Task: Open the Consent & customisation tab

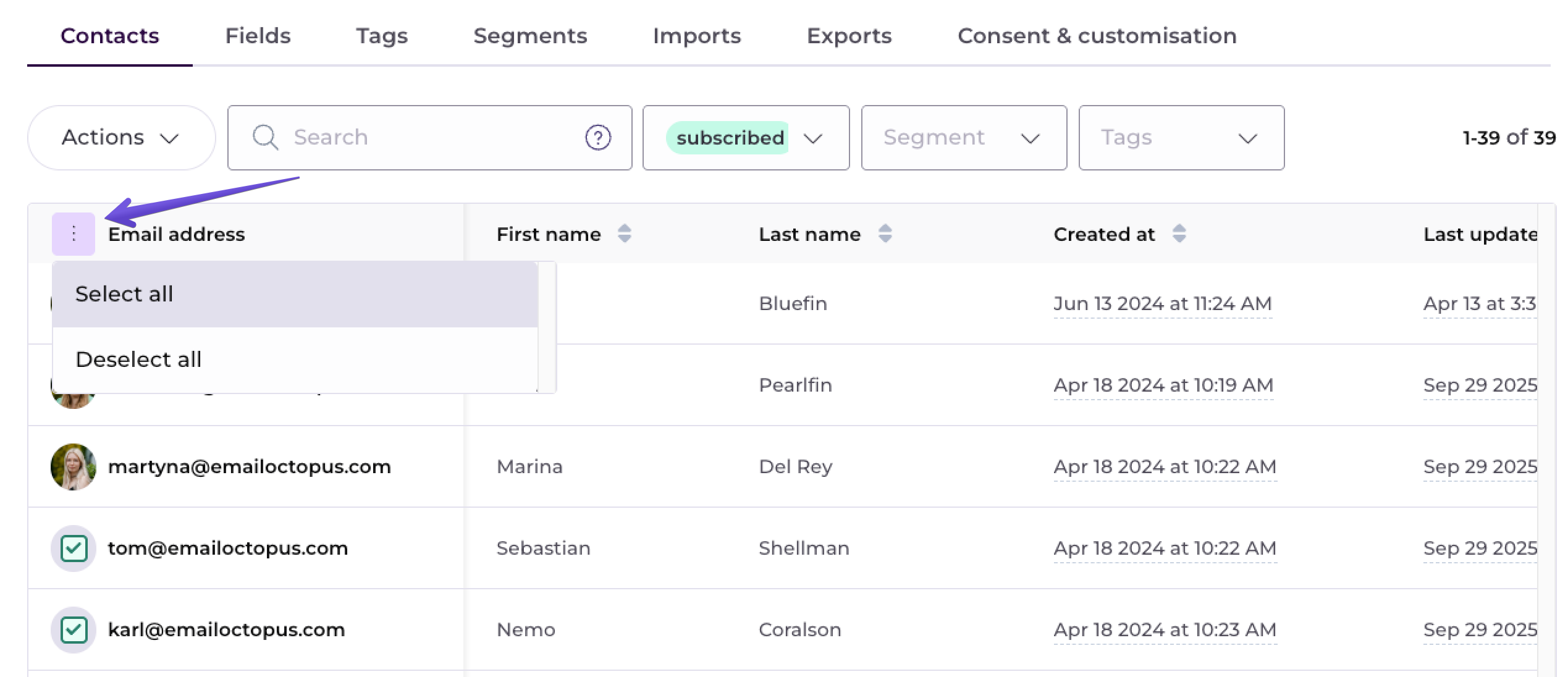Action: coord(1097,36)
